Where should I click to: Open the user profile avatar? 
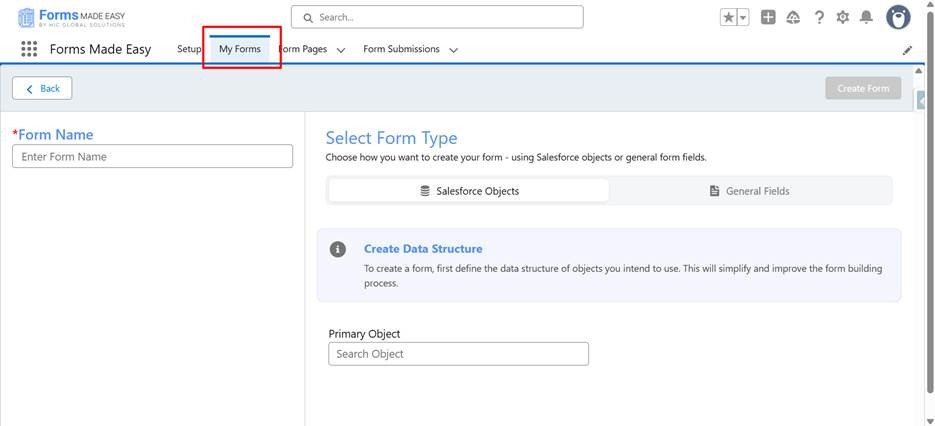pos(899,17)
